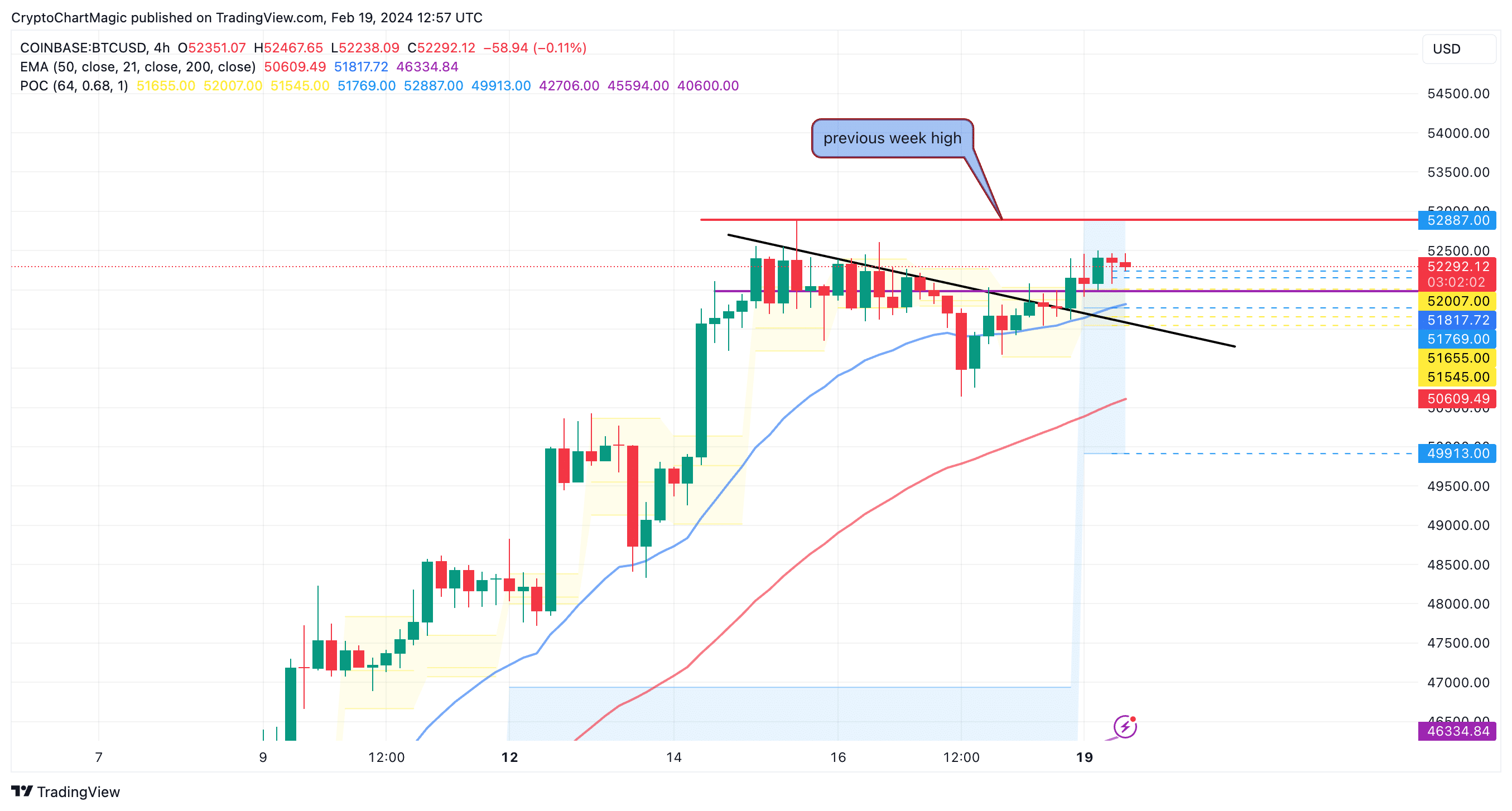Click the blue 51817.72 EMA label

(1457, 320)
